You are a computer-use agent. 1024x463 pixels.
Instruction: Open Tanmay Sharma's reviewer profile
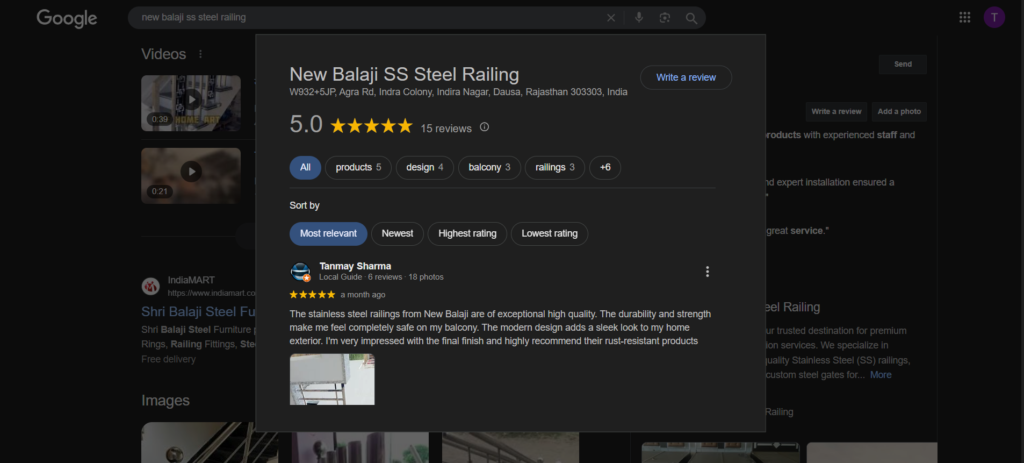pyautogui.click(x=355, y=266)
